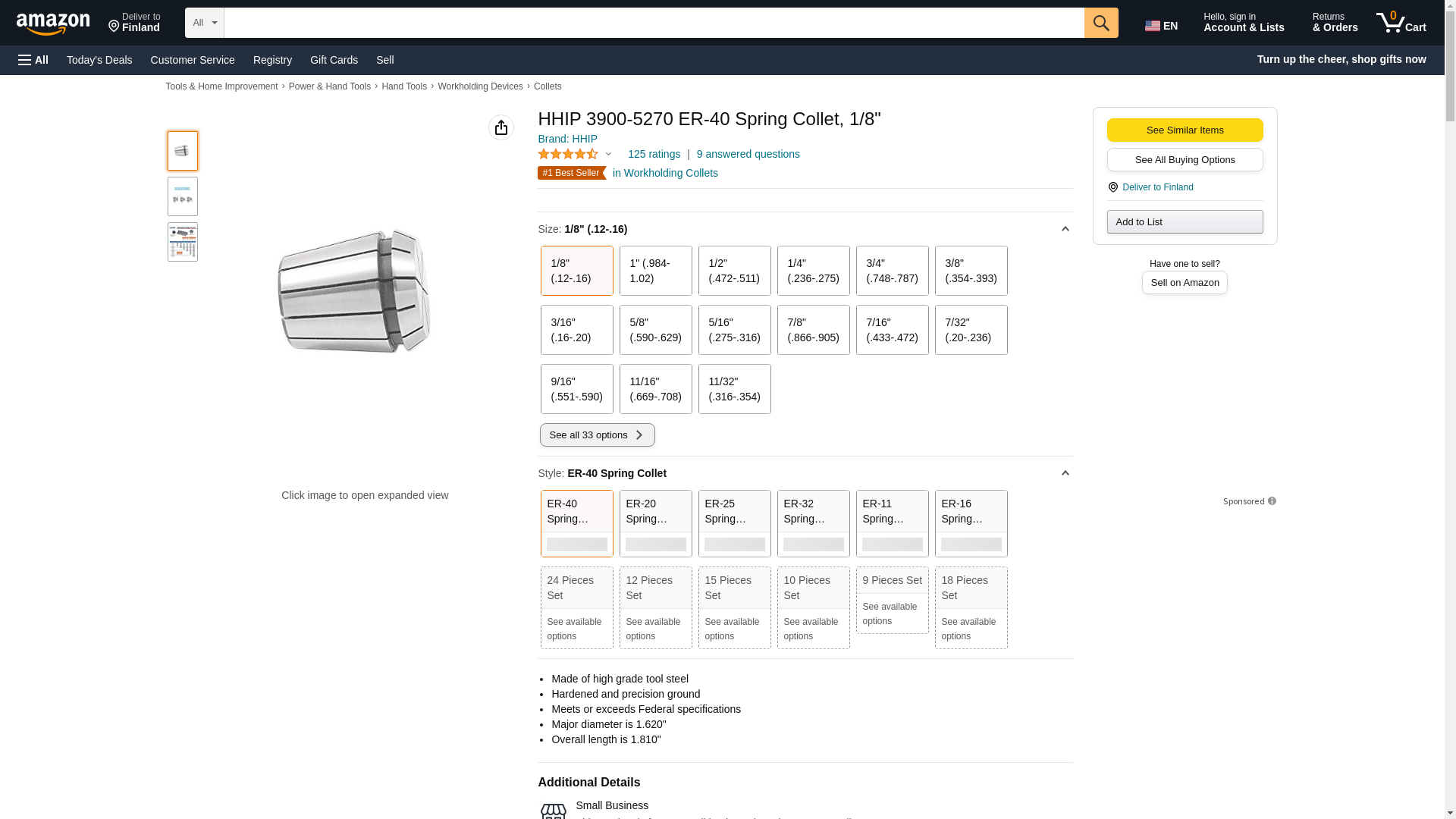Open the shopping cart

coord(1401,23)
